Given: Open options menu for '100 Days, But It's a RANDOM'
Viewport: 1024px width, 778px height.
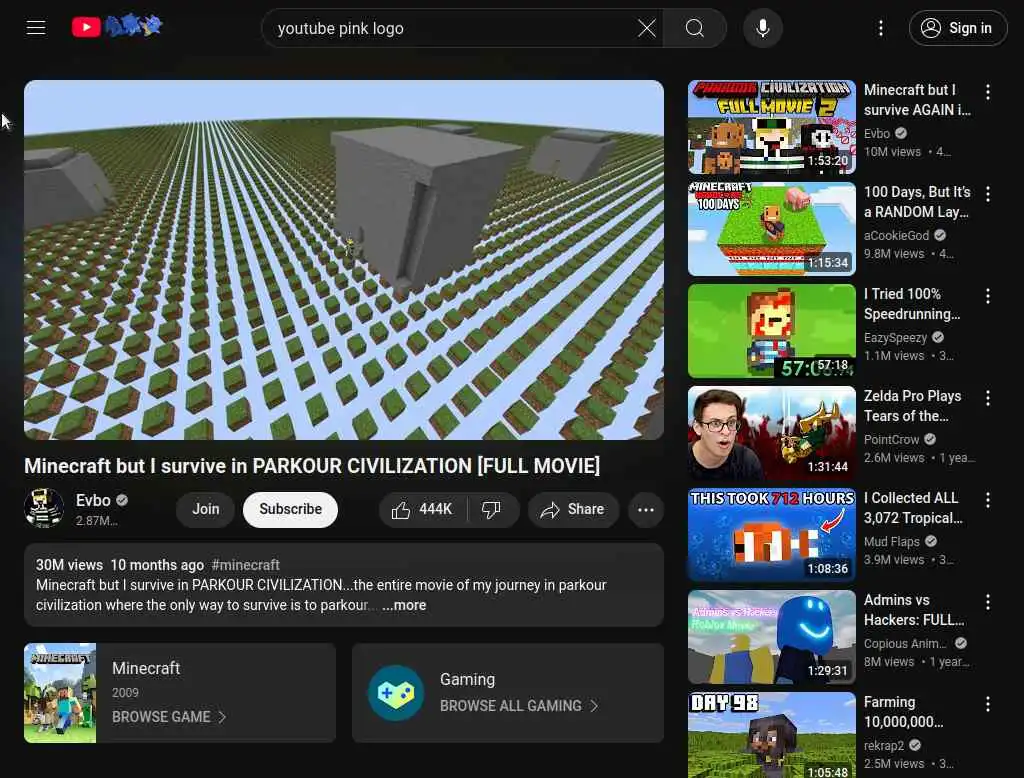Looking at the screenshot, I should 987,194.
